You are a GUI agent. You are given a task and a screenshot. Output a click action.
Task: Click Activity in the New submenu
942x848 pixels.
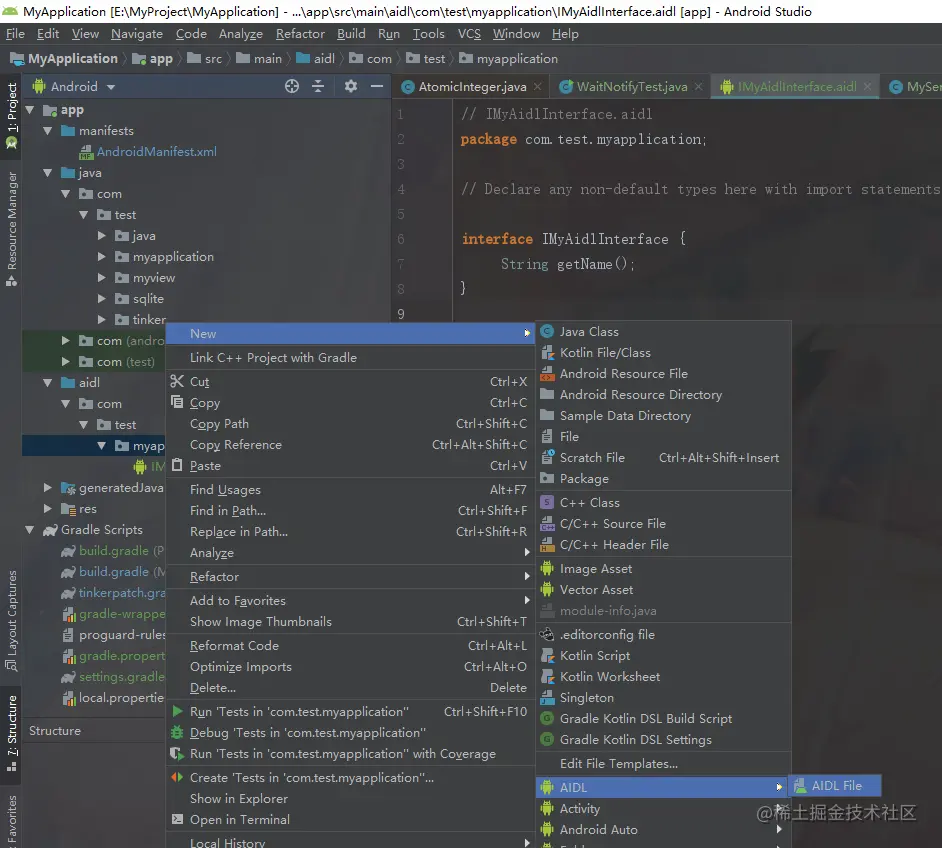[x=663, y=809]
